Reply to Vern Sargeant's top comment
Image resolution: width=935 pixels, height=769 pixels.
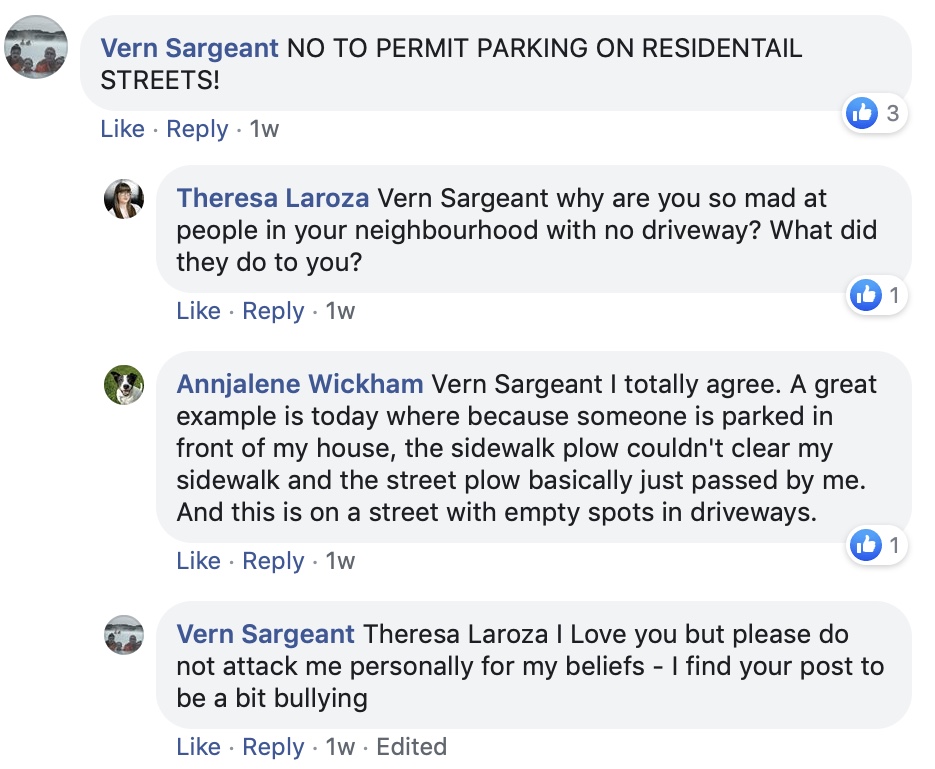[x=197, y=129]
